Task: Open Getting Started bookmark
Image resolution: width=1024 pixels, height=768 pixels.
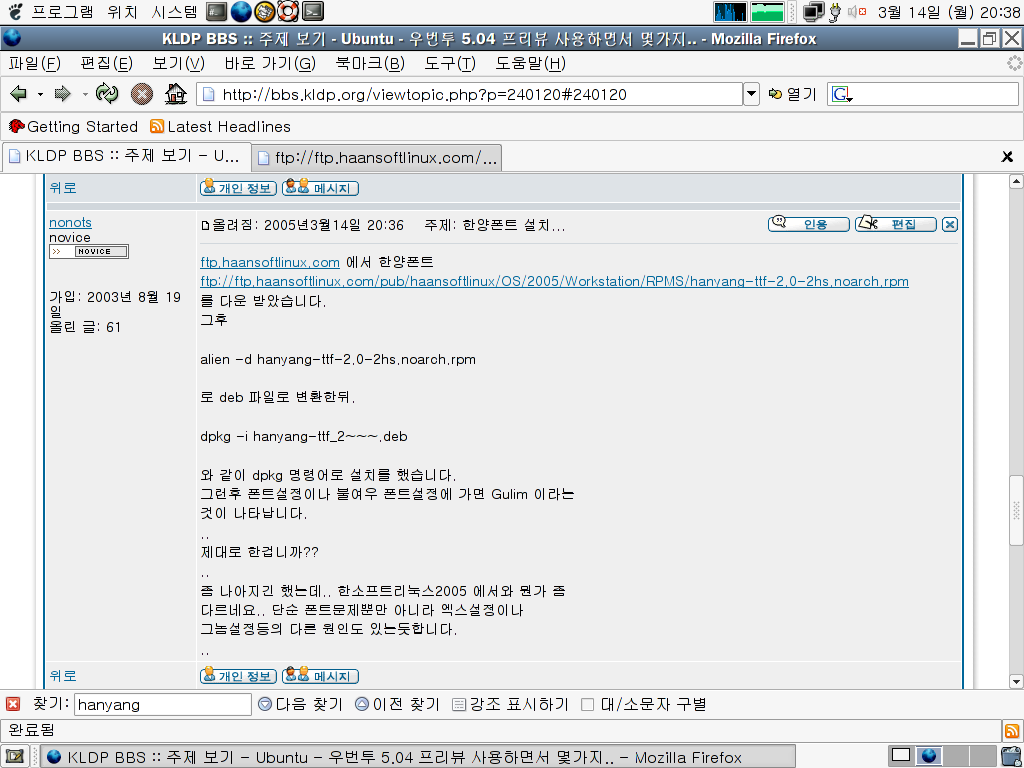Action: (73, 127)
